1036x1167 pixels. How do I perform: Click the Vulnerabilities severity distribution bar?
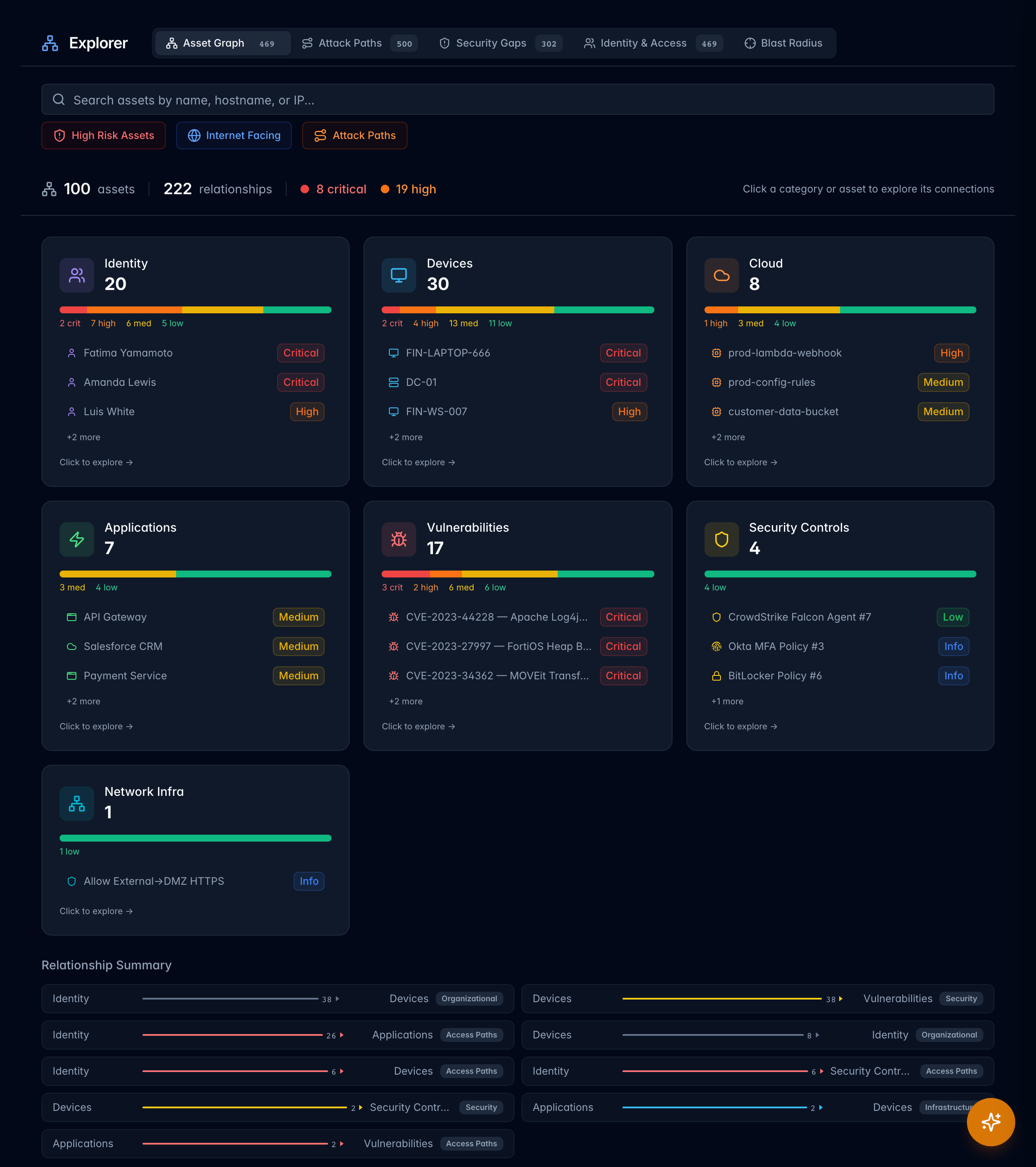(518, 574)
